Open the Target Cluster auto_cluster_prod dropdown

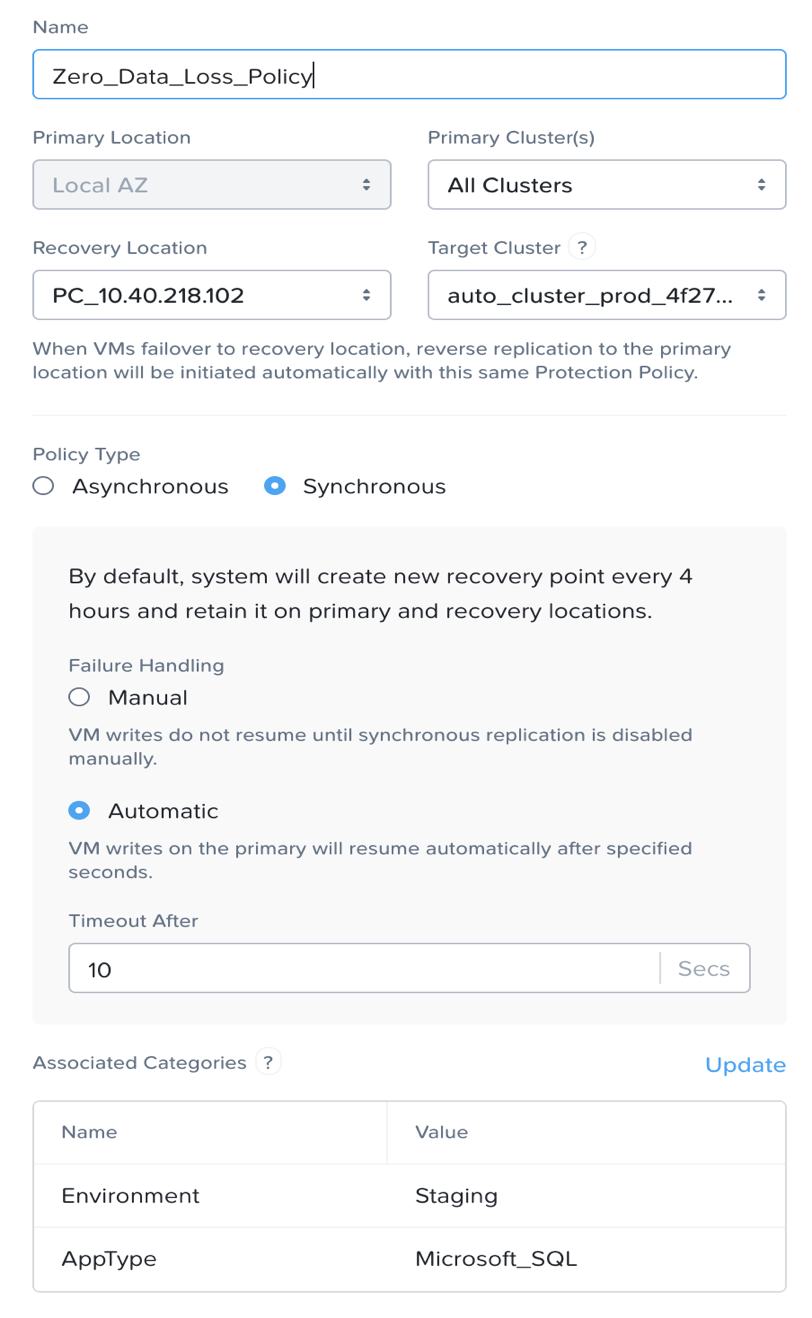pos(607,295)
